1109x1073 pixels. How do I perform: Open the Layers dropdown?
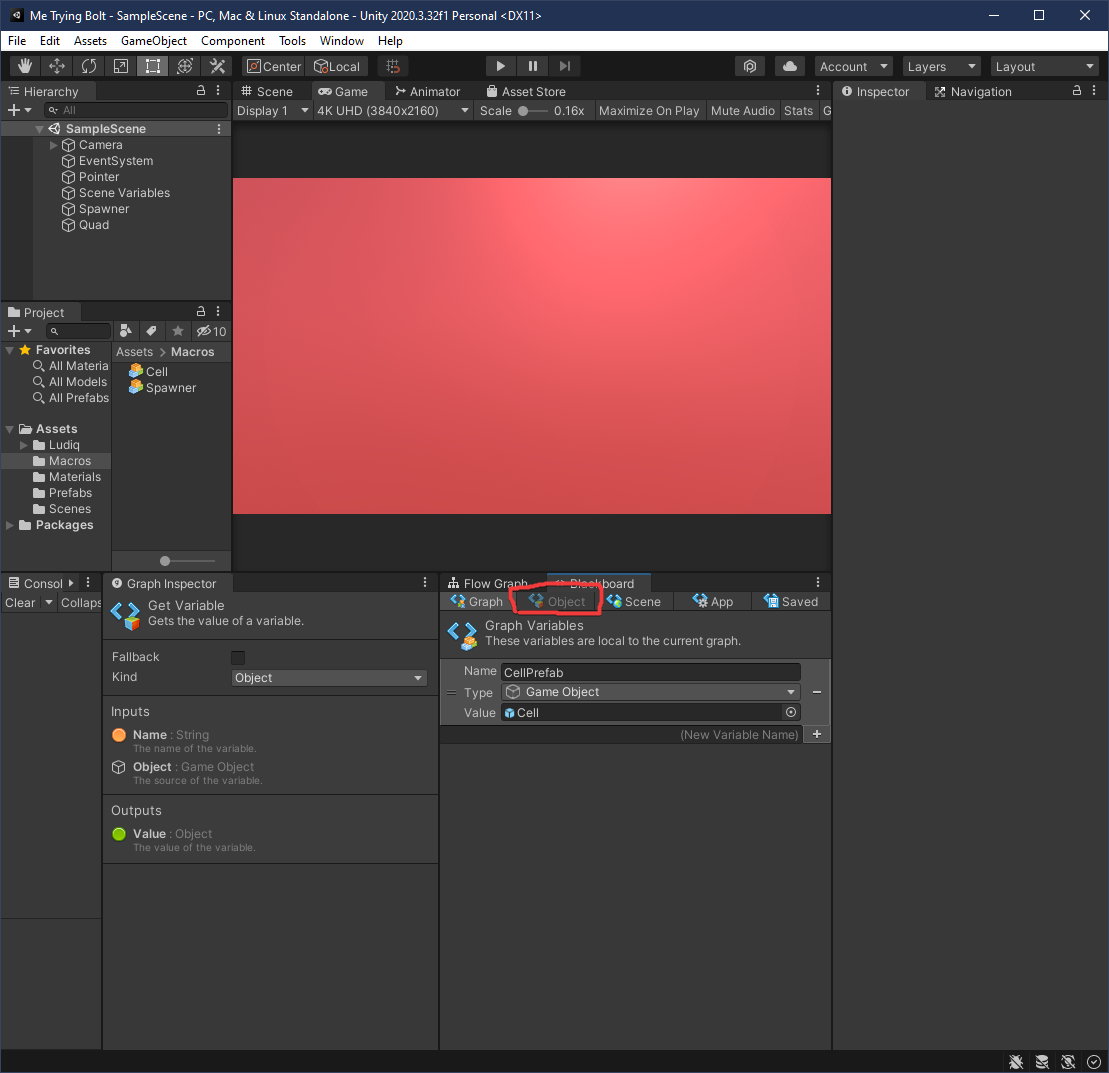(940, 66)
